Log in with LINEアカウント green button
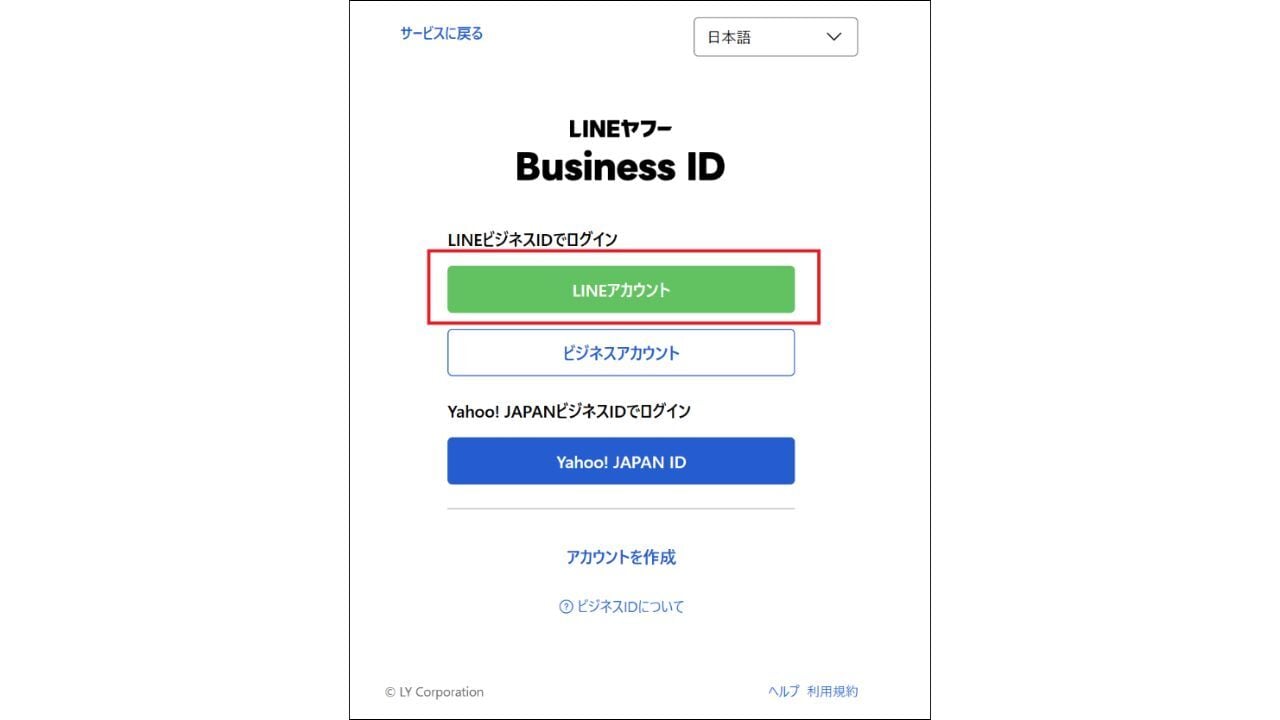Image resolution: width=1280 pixels, height=720 pixels. (621, 290)
